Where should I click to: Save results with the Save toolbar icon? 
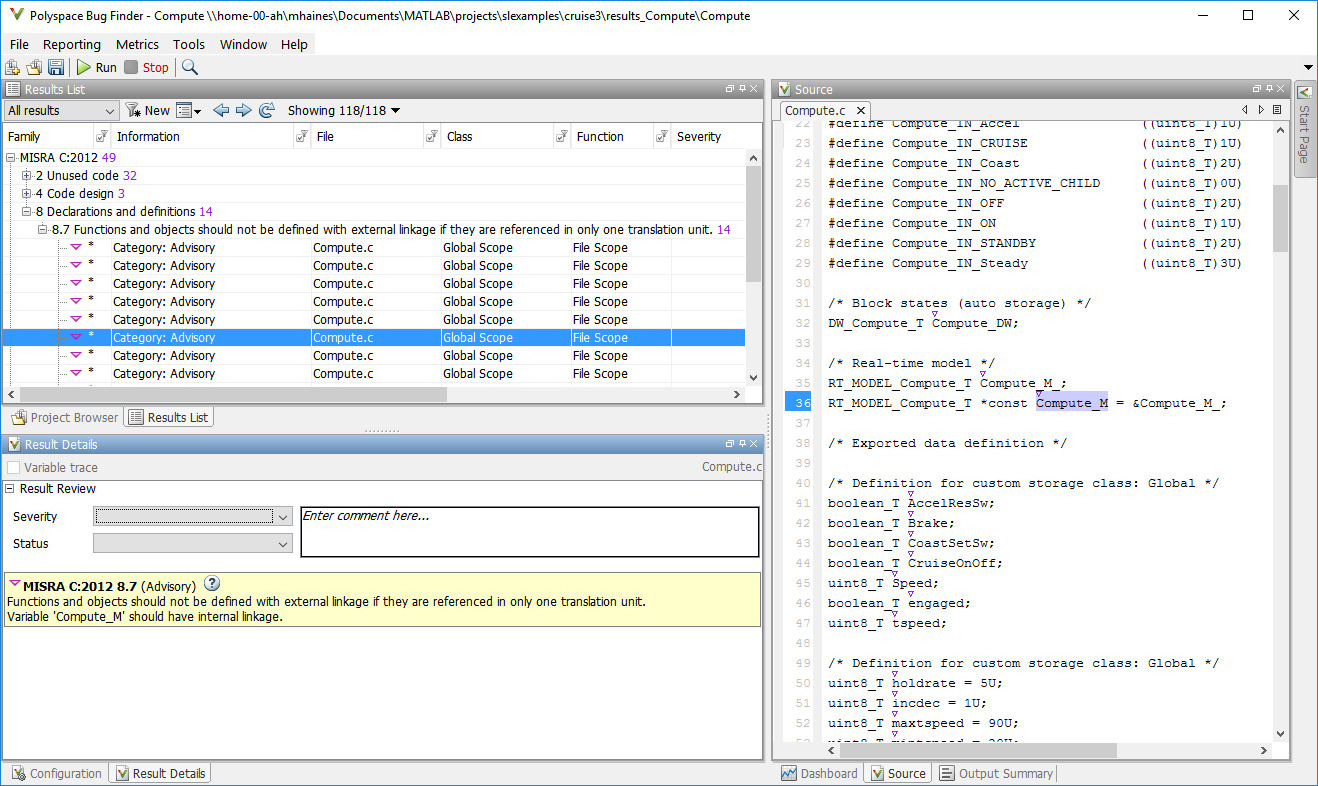point(57,67)
